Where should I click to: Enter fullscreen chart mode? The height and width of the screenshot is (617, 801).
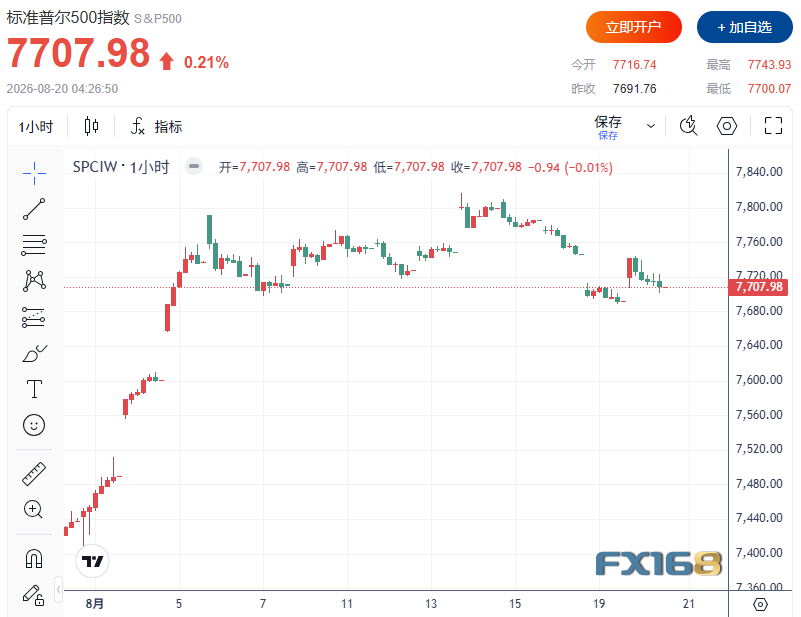(x=773, y=126)
